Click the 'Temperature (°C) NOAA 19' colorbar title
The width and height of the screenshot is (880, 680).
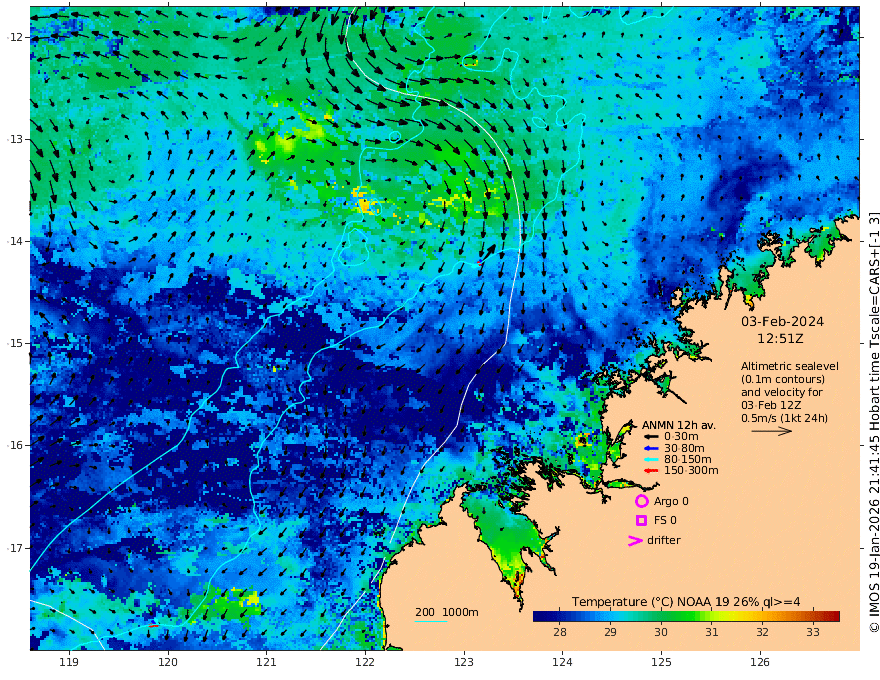650,602
